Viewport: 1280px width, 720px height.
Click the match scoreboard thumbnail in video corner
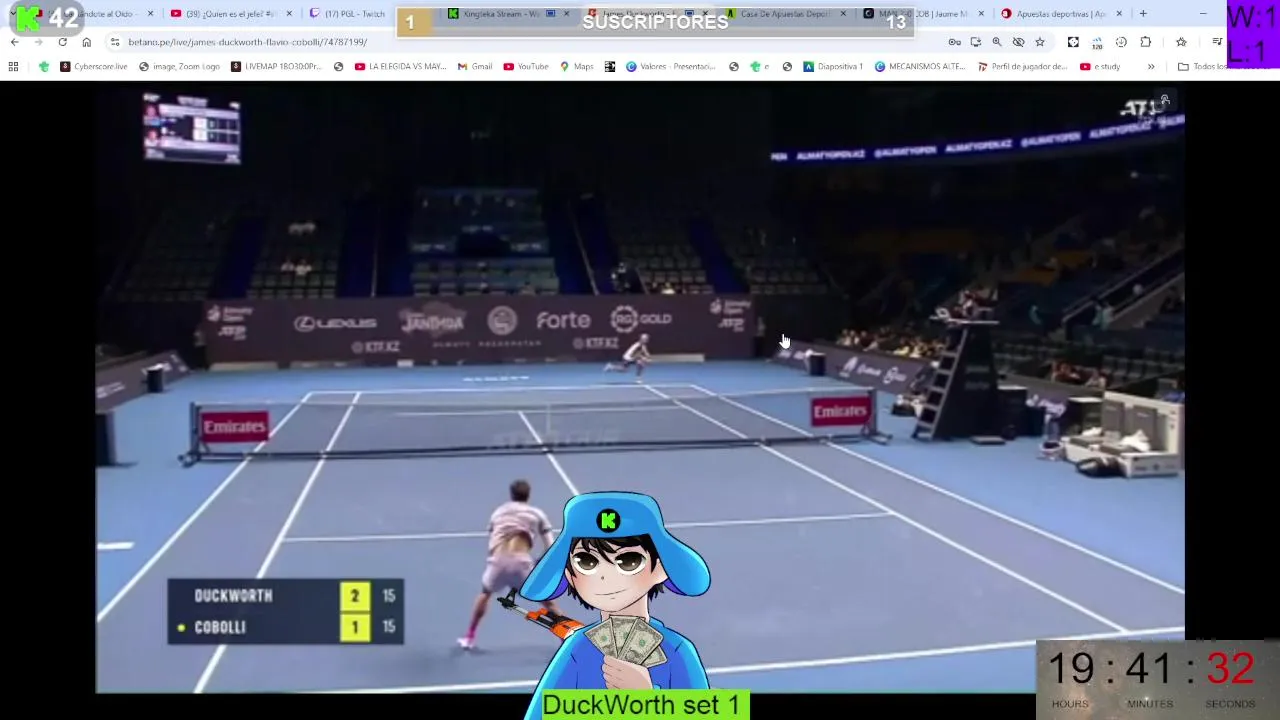click(x=191, y=128)
